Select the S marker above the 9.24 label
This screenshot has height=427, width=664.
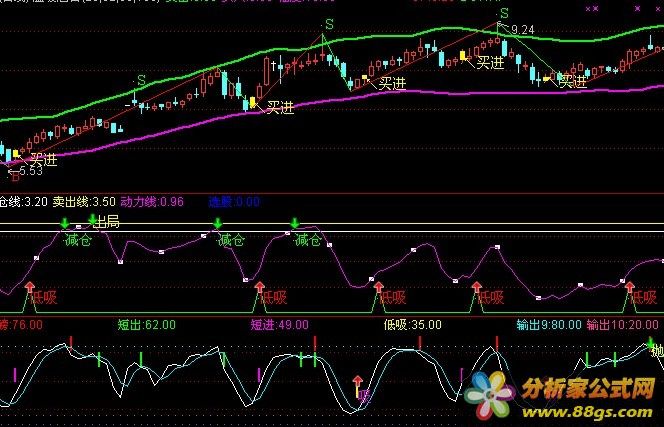tap(504, 14)
